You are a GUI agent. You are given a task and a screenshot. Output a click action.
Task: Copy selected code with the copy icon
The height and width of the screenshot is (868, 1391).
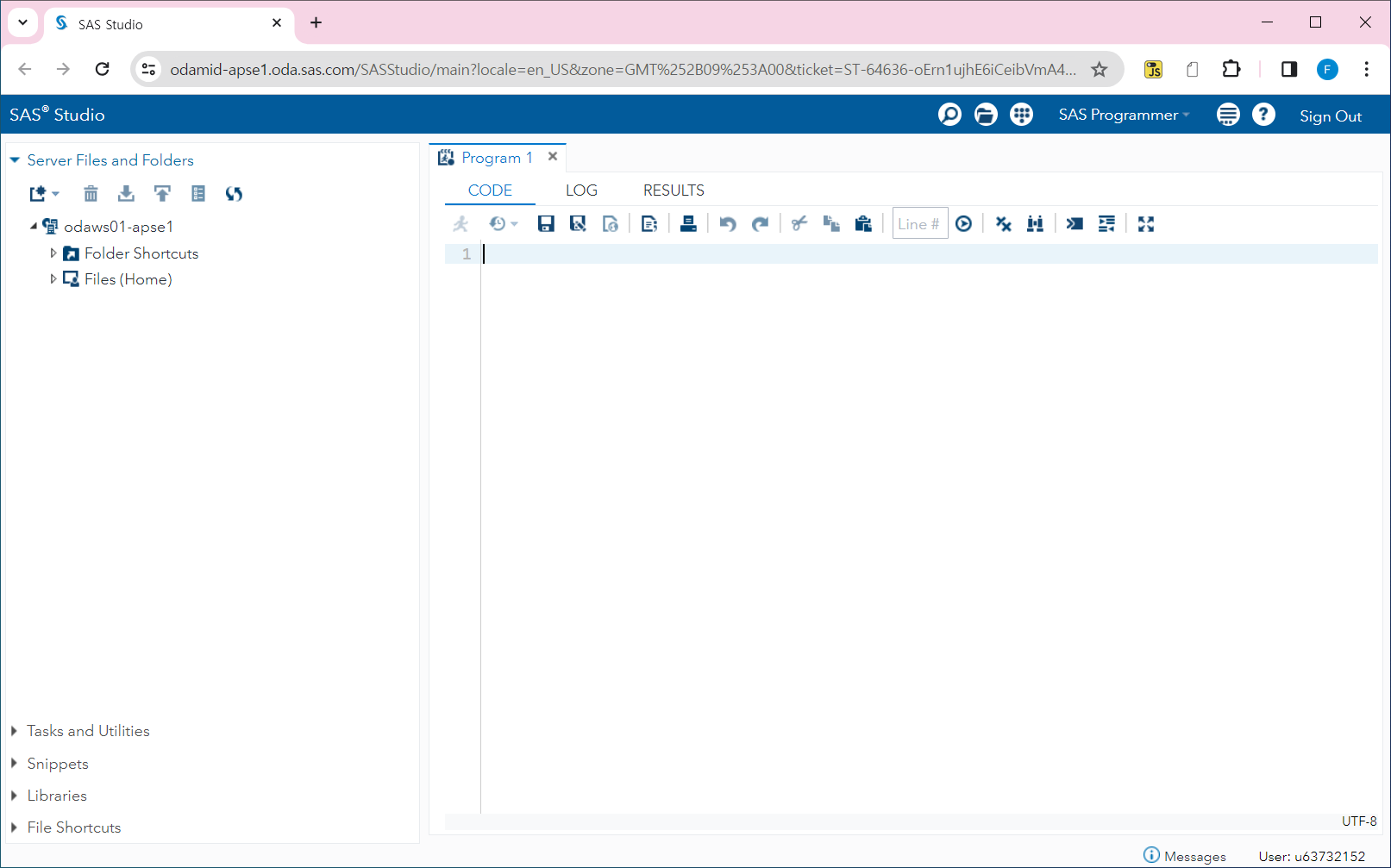click(831, 224)
